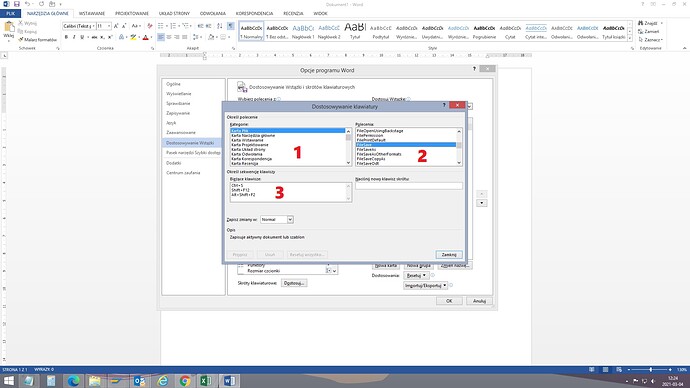Click Align Left icon in Akapit group

[x=161, y=37]
